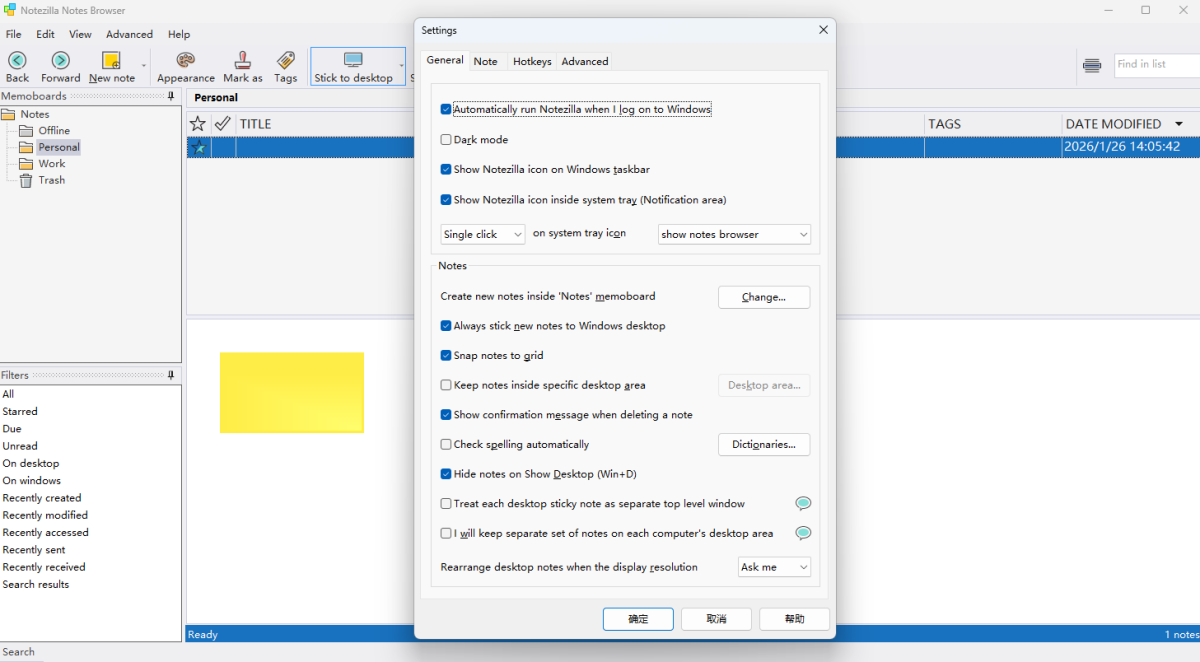Image resolution: width=1200 pixels, height=662 pixels.
Task: Click the Stick to desktop icon
Action: (353, 61)
